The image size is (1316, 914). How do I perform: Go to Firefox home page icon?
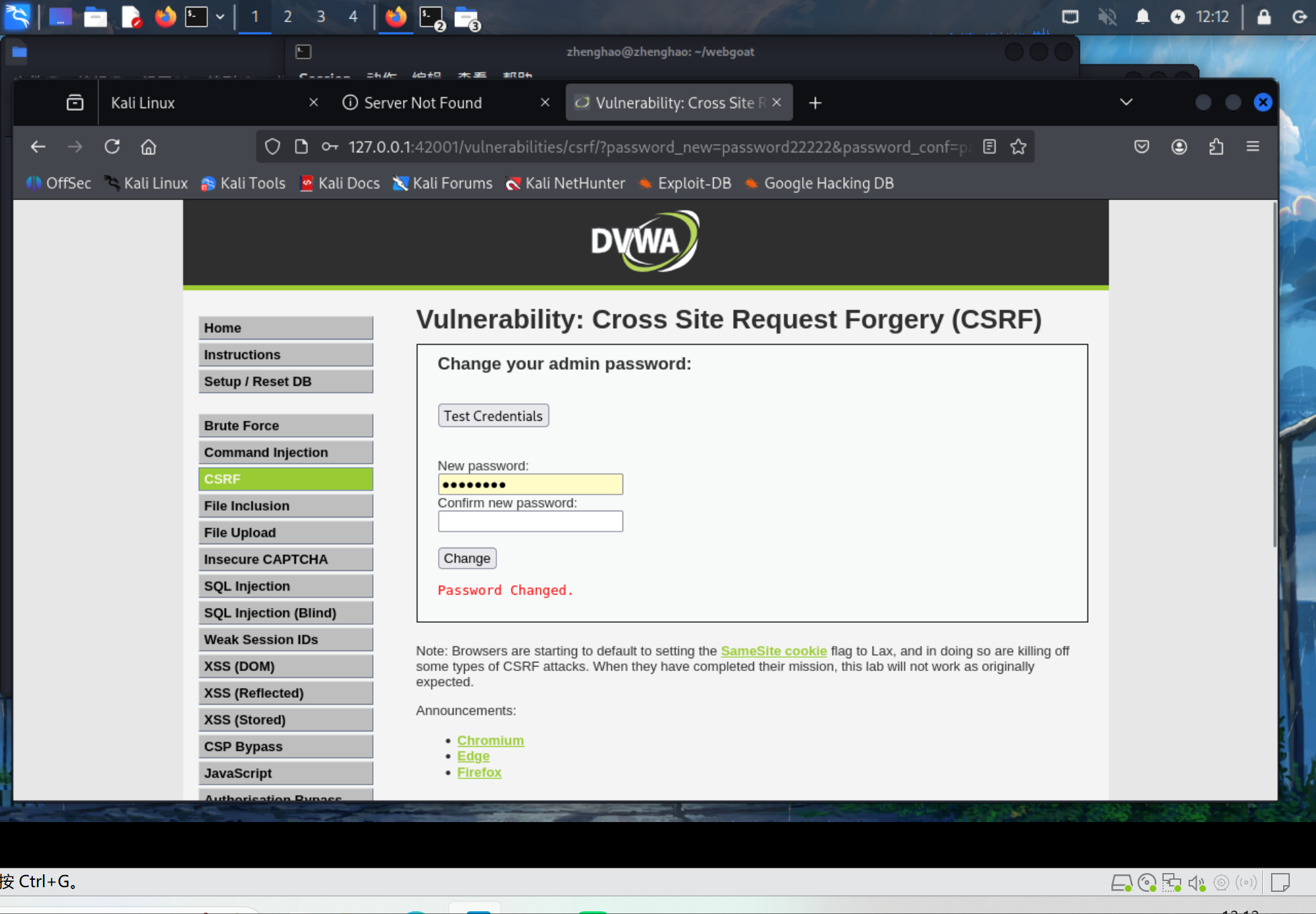pos(148,146)
